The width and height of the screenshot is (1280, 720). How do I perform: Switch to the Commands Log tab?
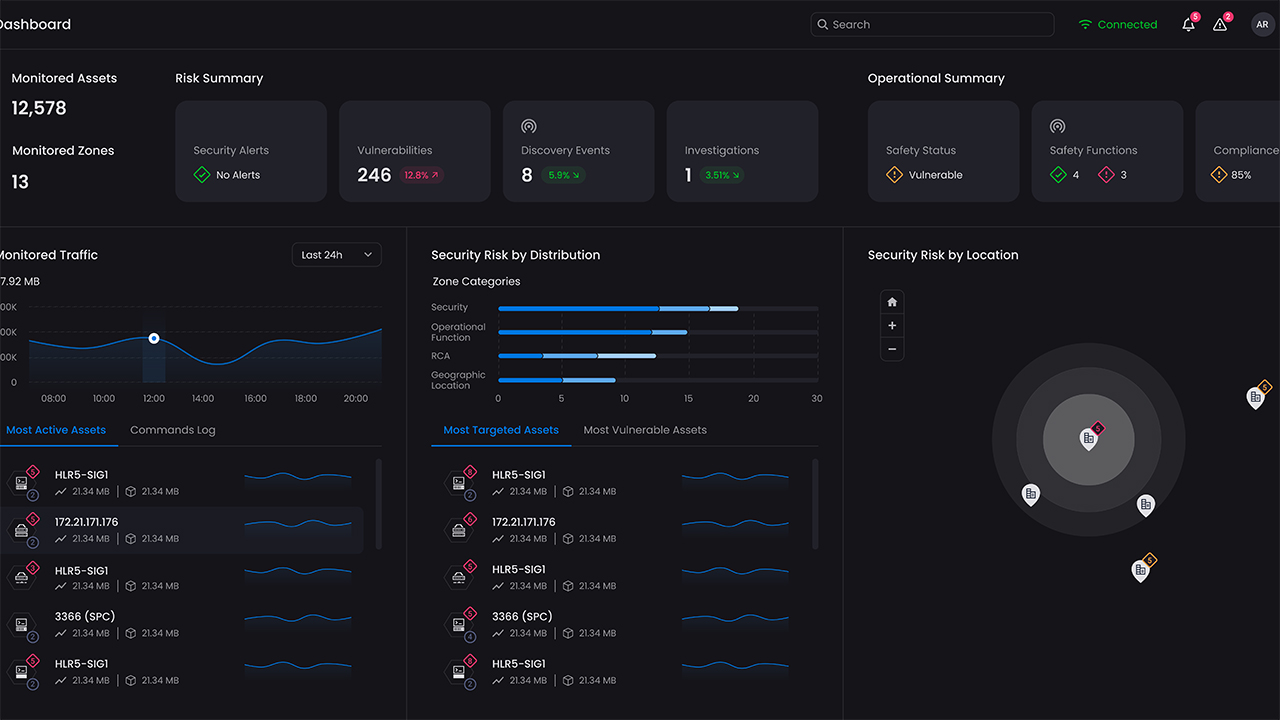(x=172, y=430)
